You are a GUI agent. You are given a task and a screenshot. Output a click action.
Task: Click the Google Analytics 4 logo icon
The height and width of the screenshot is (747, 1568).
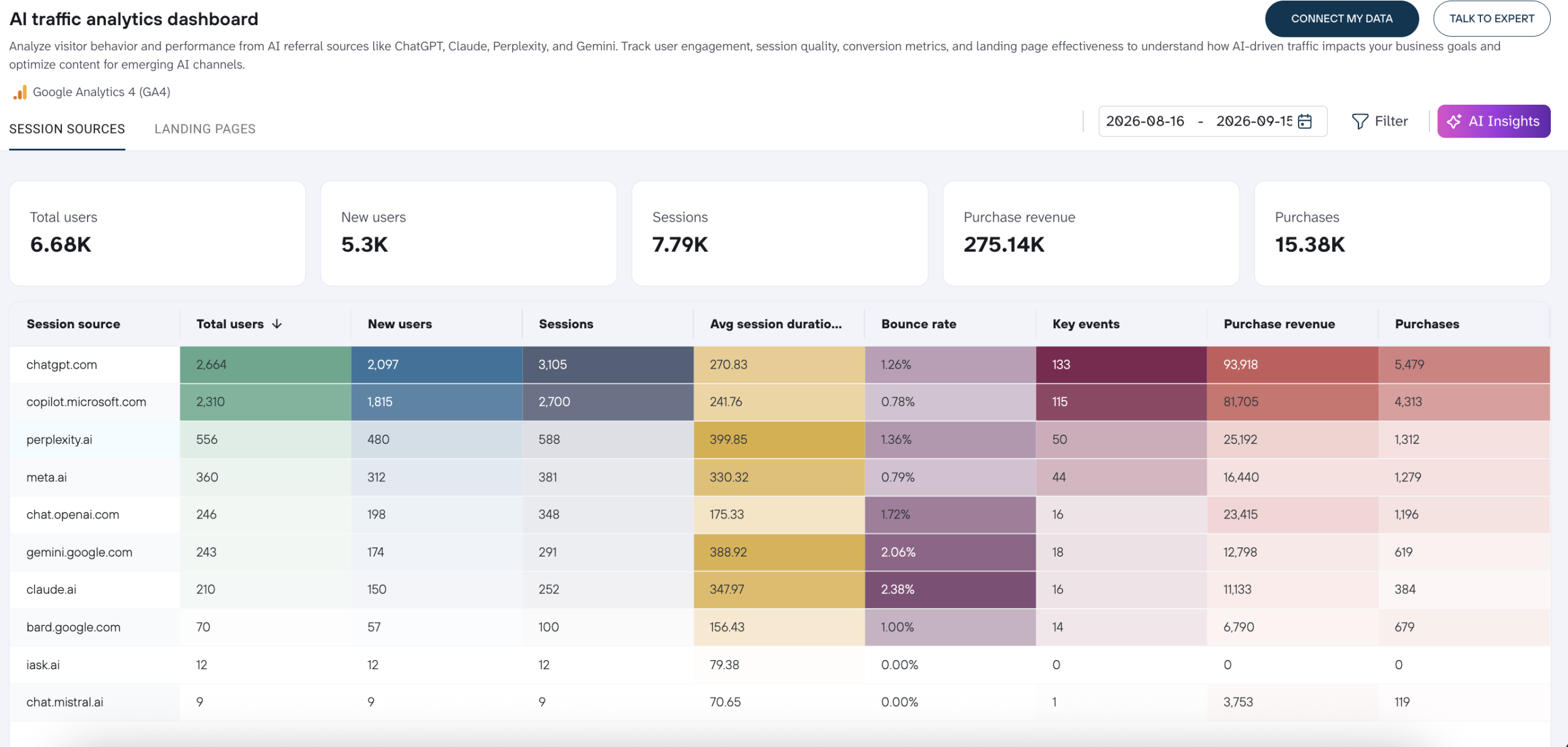pyautogui.click(x=20, y=92)
